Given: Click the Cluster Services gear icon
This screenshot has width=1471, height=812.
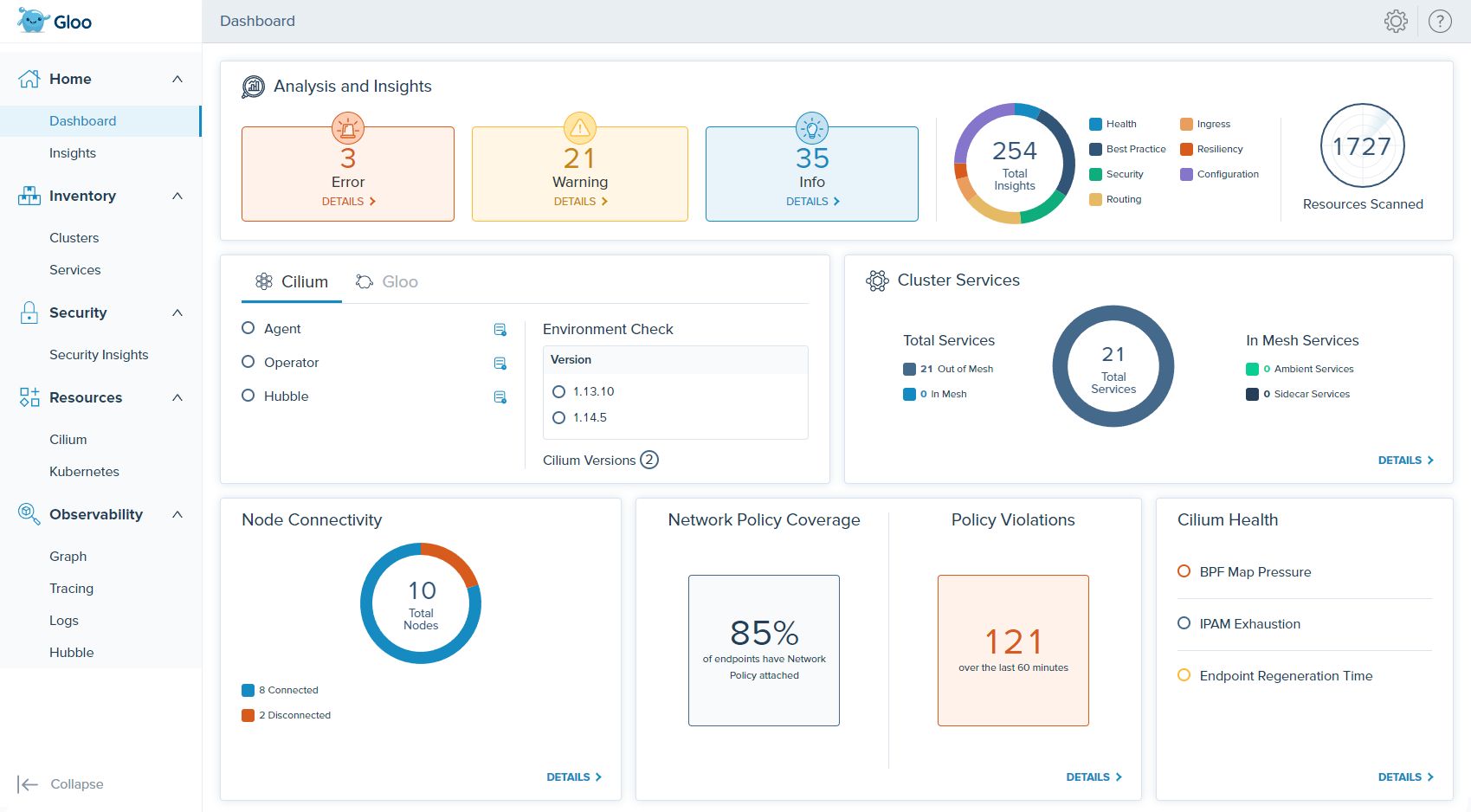Looking at the screenshot, I should [877, 280].
